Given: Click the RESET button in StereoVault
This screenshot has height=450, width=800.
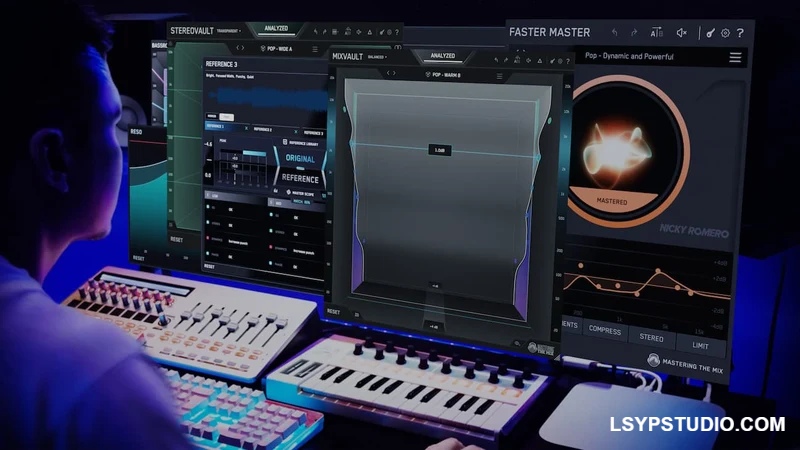Looking at the screenshot, I should coord(177,239).
